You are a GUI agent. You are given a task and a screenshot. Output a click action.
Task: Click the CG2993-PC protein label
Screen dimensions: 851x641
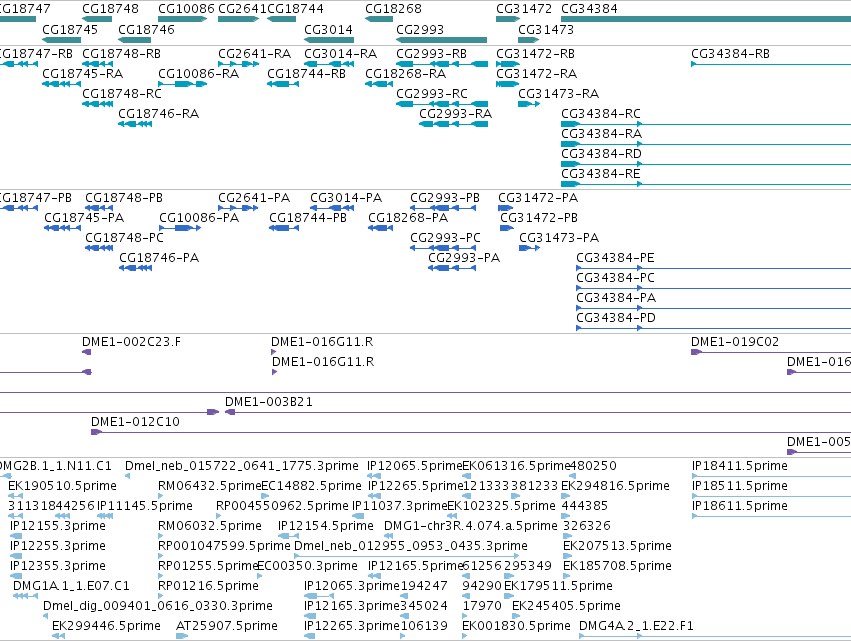[x=446, y=238]
